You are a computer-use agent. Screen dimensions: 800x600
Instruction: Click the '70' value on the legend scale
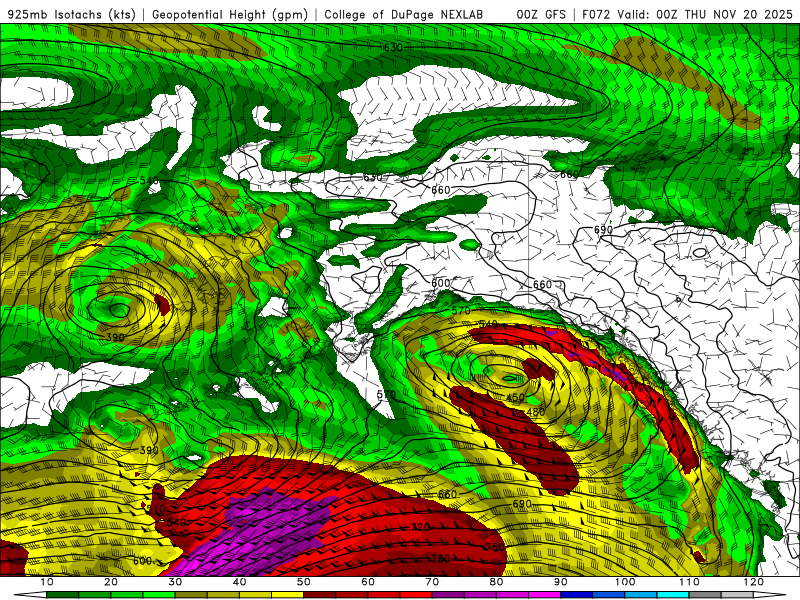[432, 582]
